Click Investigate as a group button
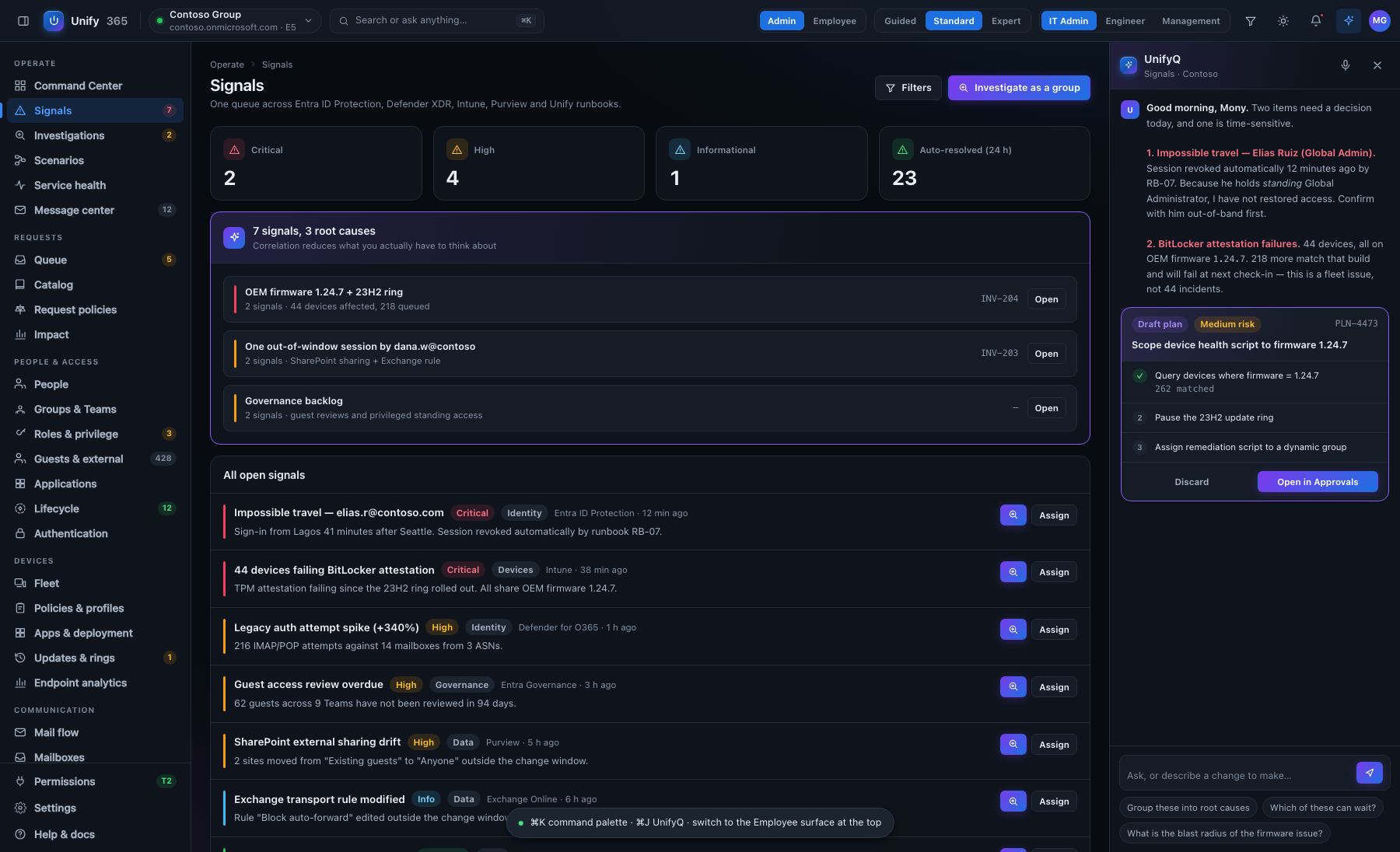Image resolution: width=1400 pixels, height=852 pixels. (x=1019, y=88)
